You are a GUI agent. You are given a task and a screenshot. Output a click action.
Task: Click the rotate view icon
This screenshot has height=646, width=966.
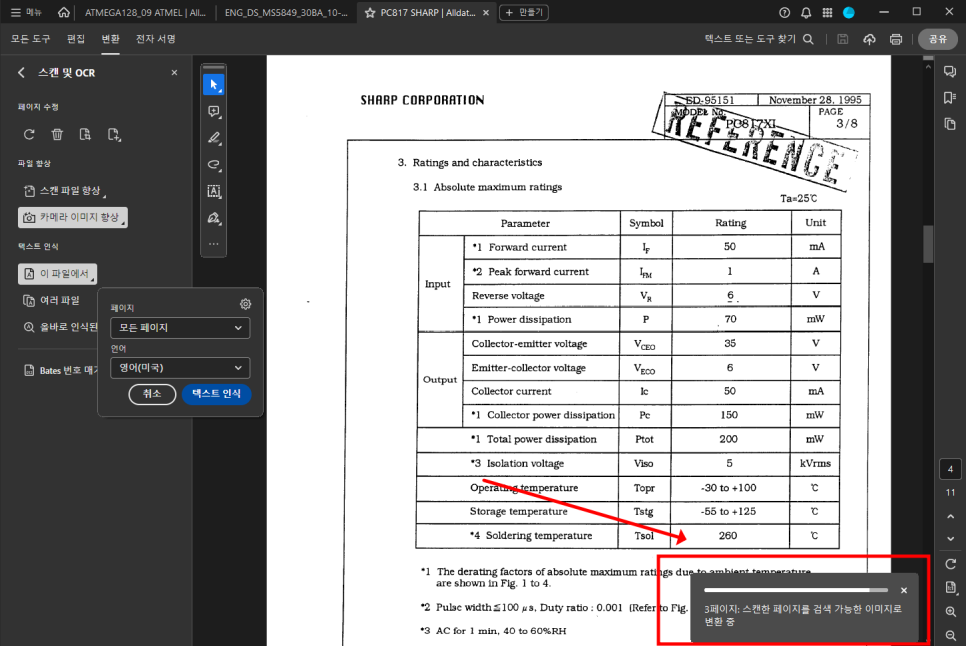951,564
